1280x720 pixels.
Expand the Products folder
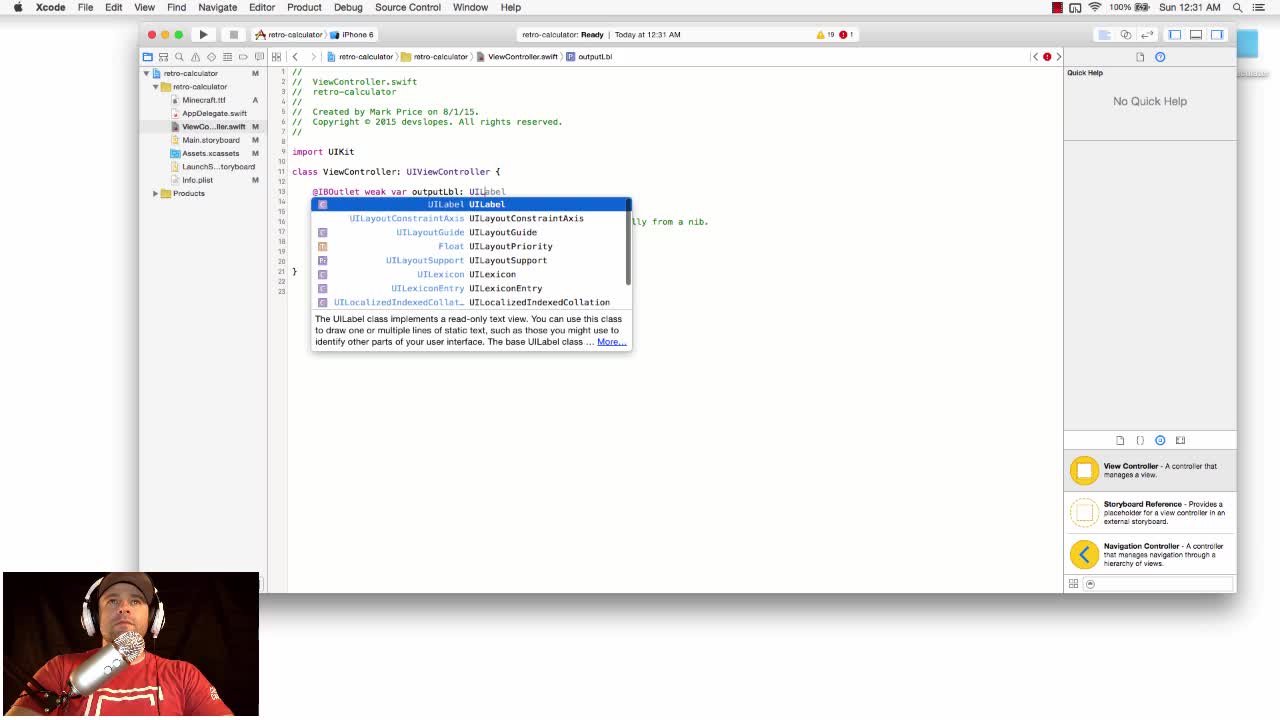pos(155,193)
